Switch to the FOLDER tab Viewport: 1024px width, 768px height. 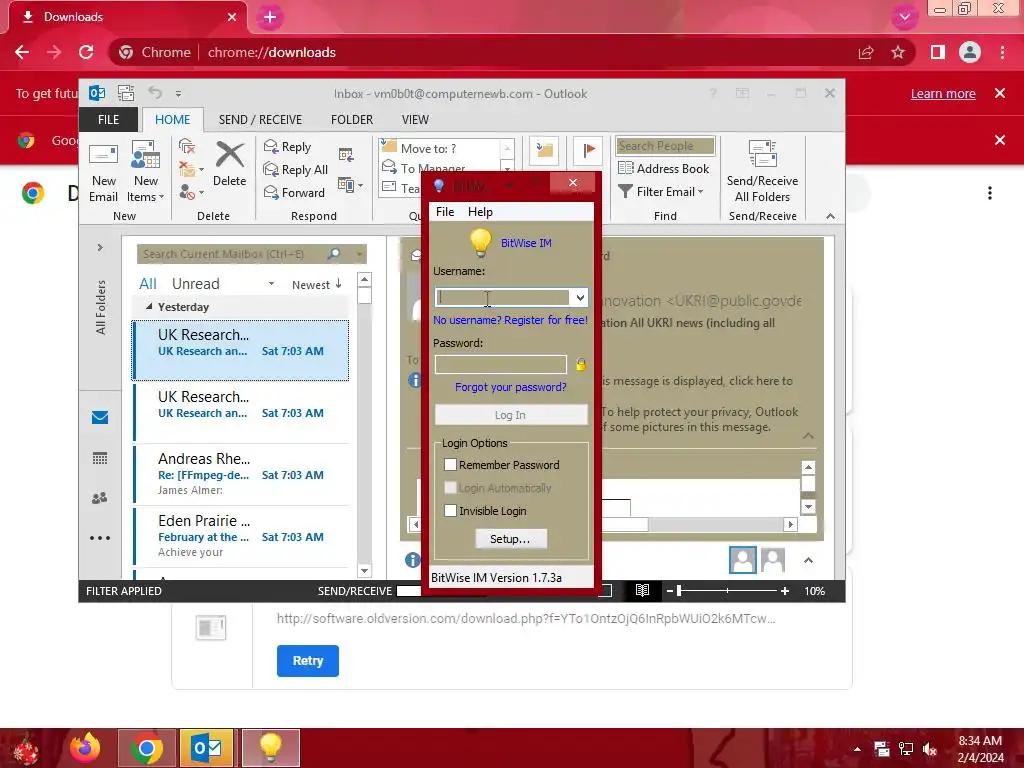click(x=351, y=120)
